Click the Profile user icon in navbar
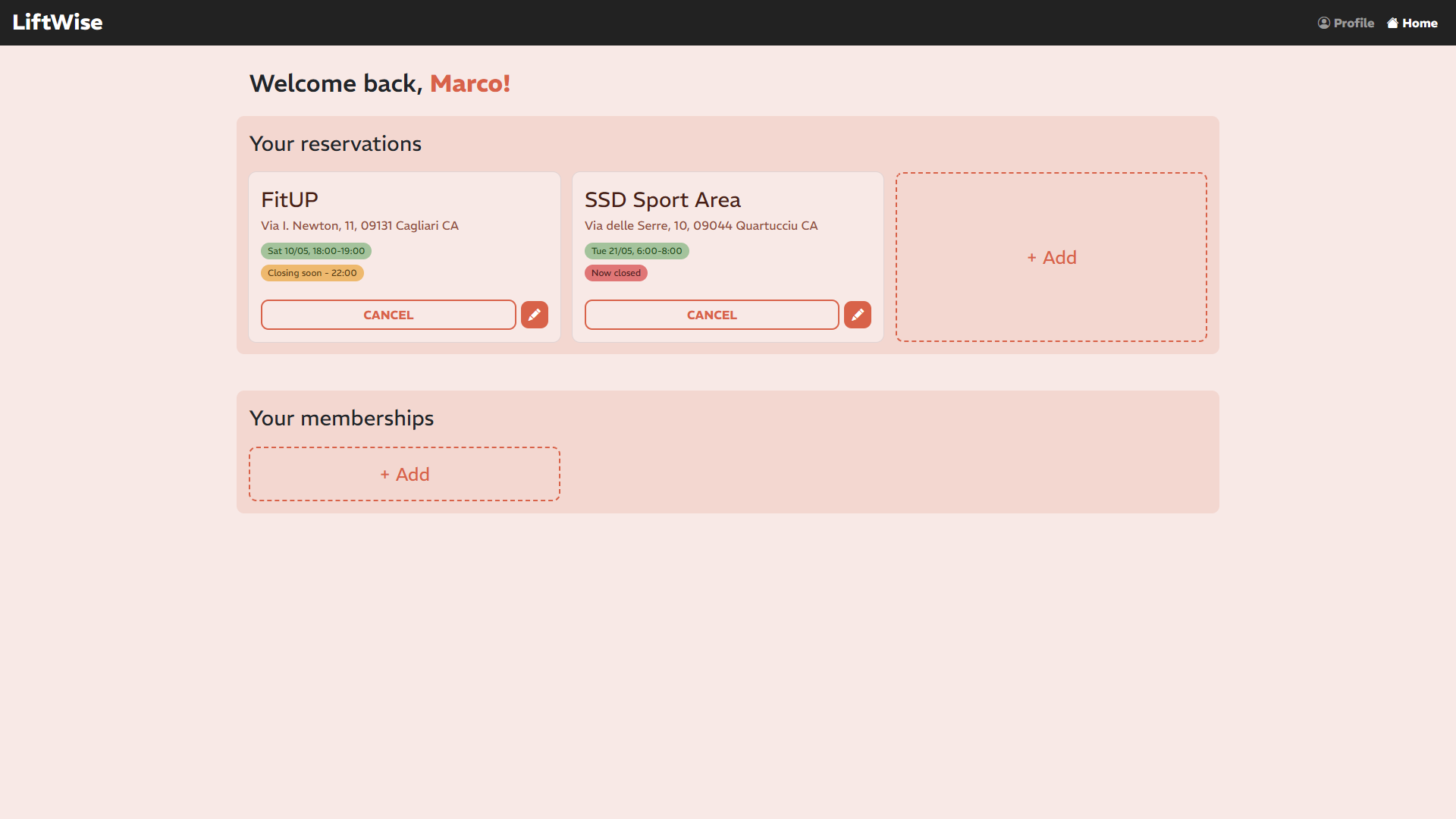Image resolution: width=1456 pixels, height=819 pixels. (1323, 23)
